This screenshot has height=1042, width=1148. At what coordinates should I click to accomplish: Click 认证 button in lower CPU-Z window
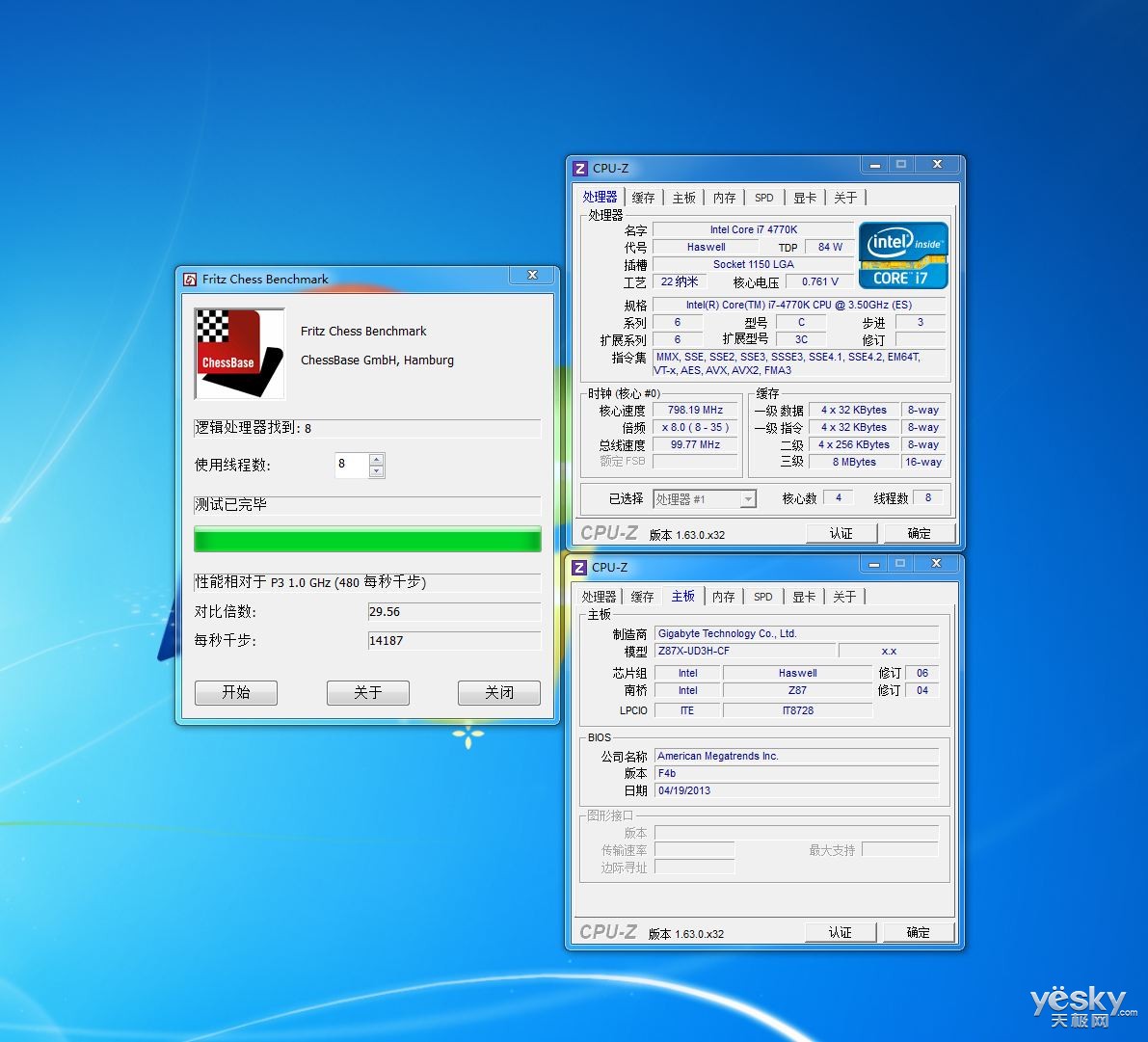[840, 933]
